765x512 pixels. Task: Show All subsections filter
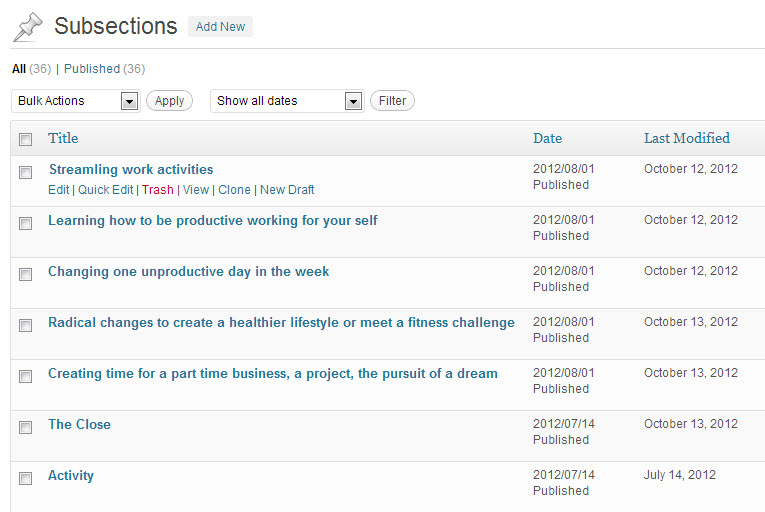pos(19,69)
